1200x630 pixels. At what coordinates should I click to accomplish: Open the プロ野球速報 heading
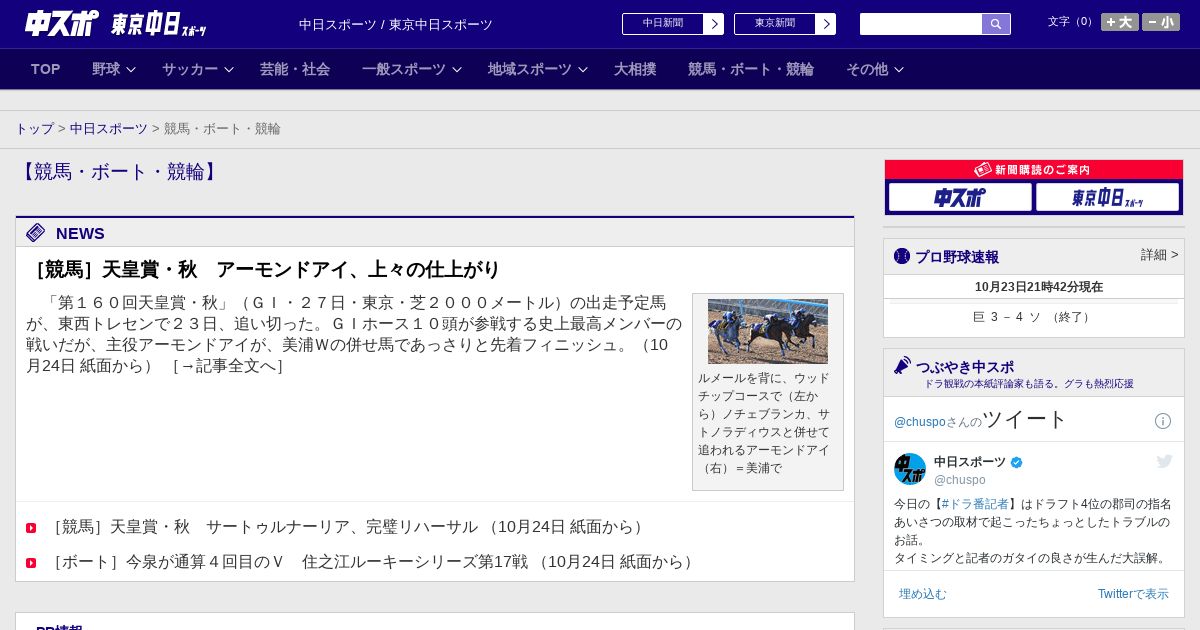[957, 257]
